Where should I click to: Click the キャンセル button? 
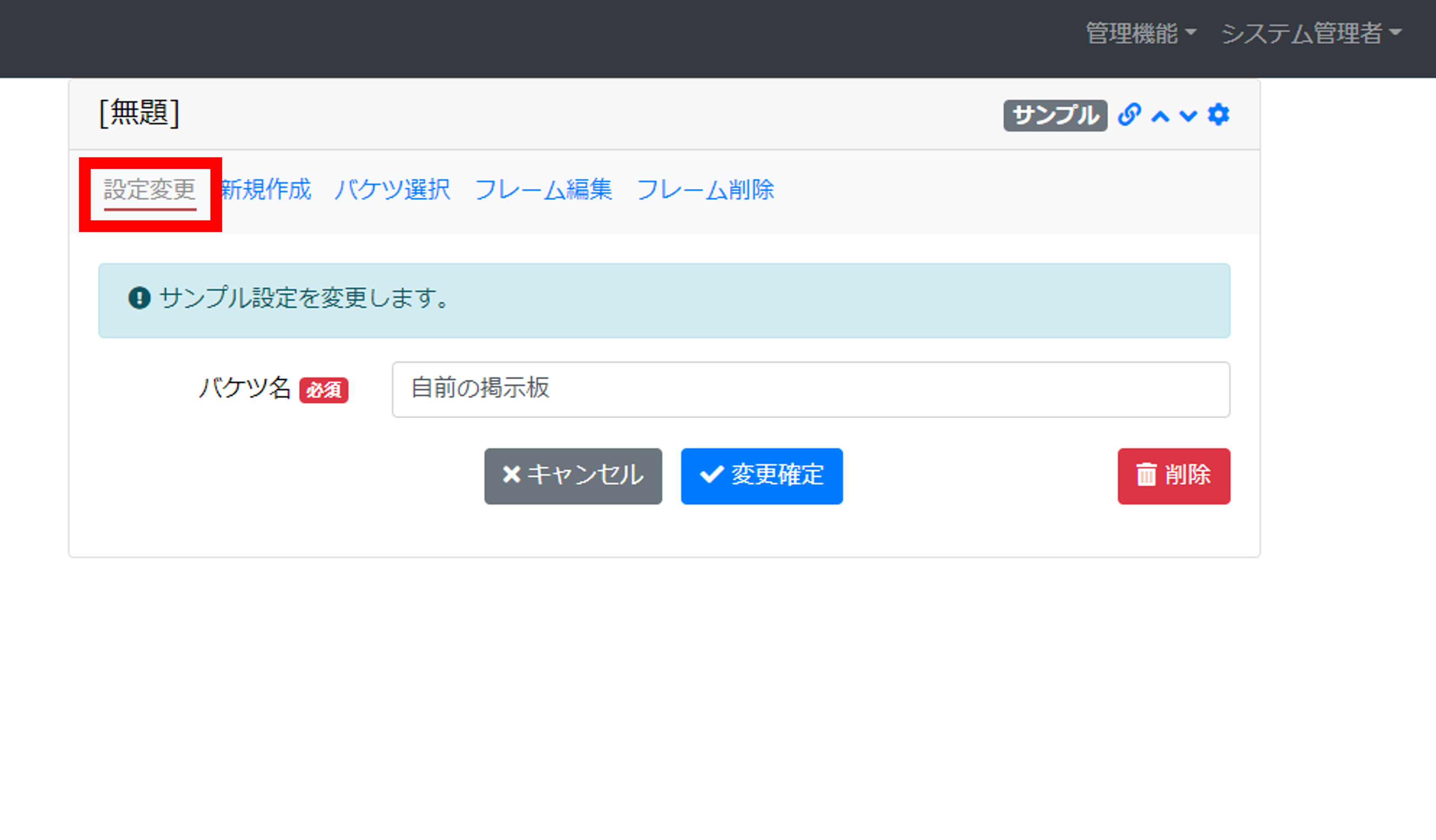(573, 476)
